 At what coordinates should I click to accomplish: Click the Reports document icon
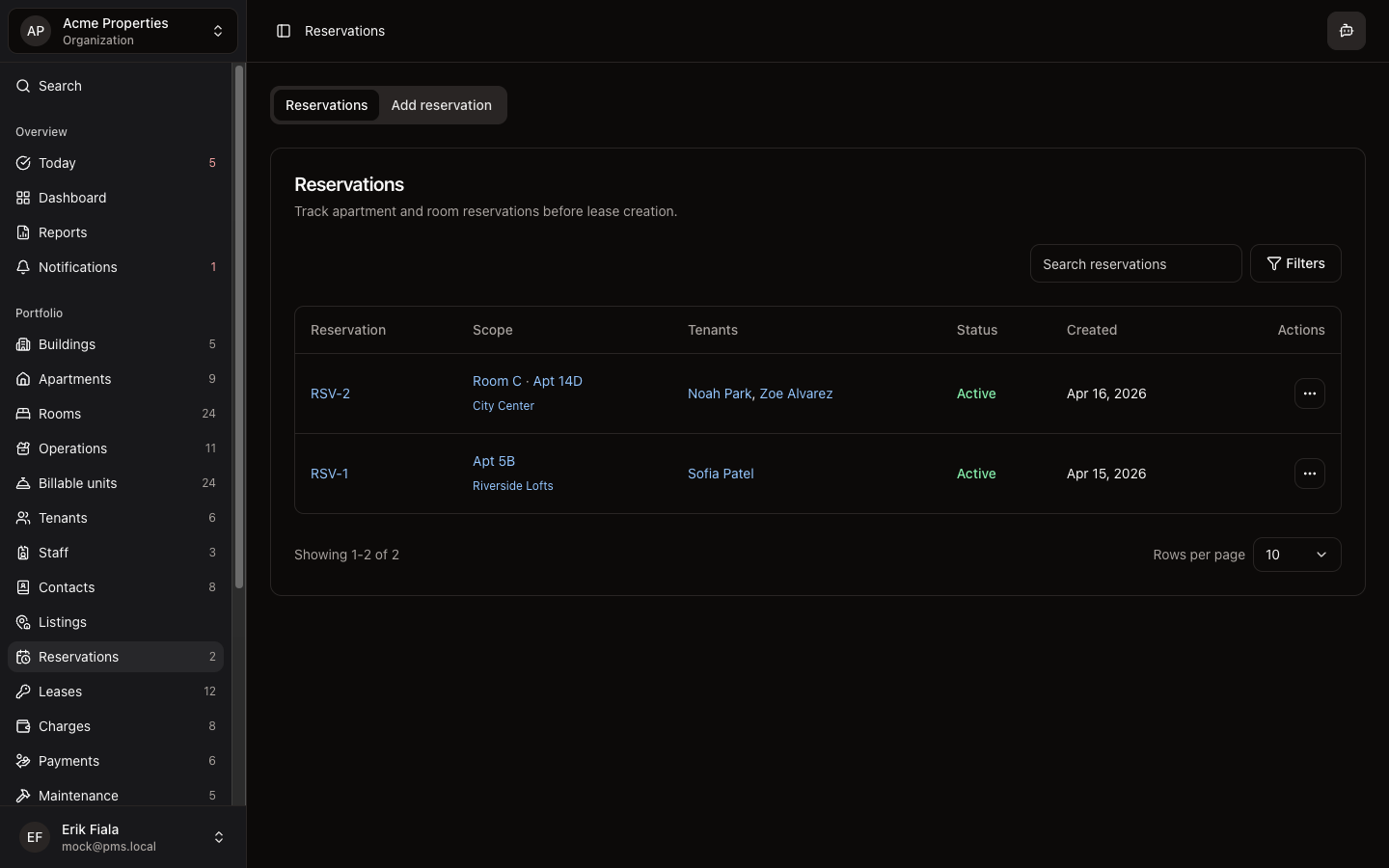(x=23, y=232)
